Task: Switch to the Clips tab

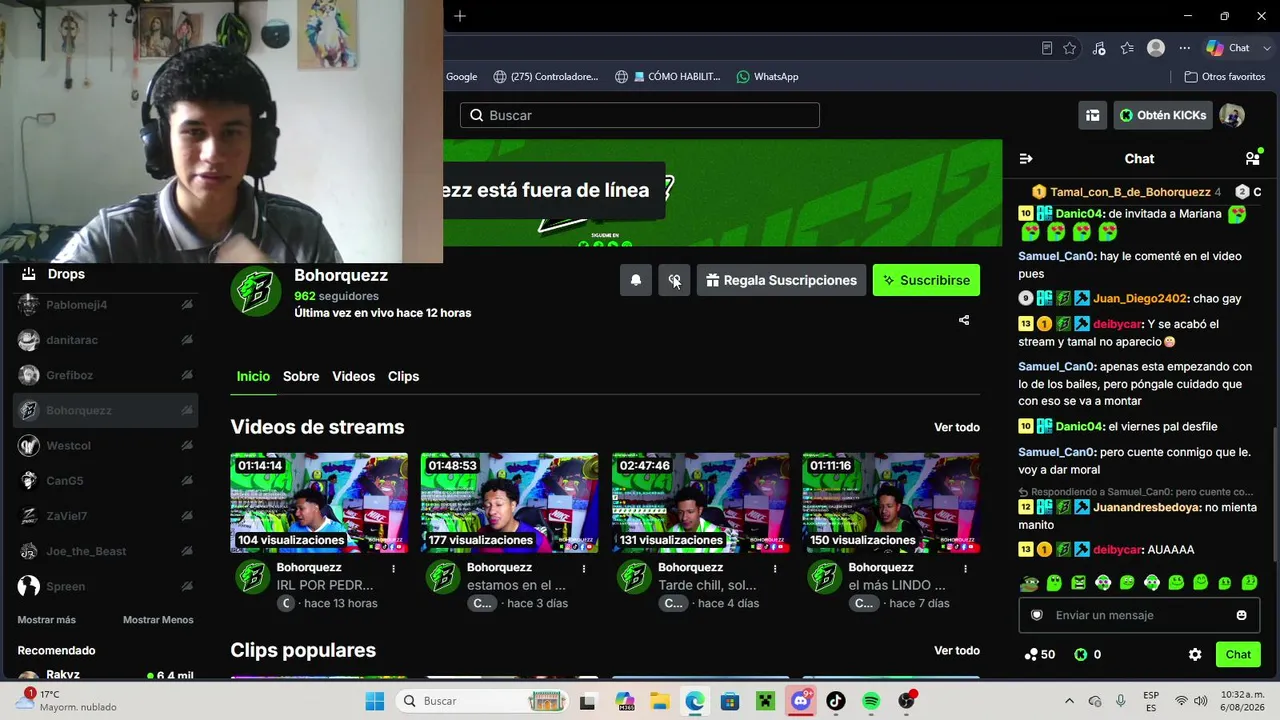Action: (403, 376)
